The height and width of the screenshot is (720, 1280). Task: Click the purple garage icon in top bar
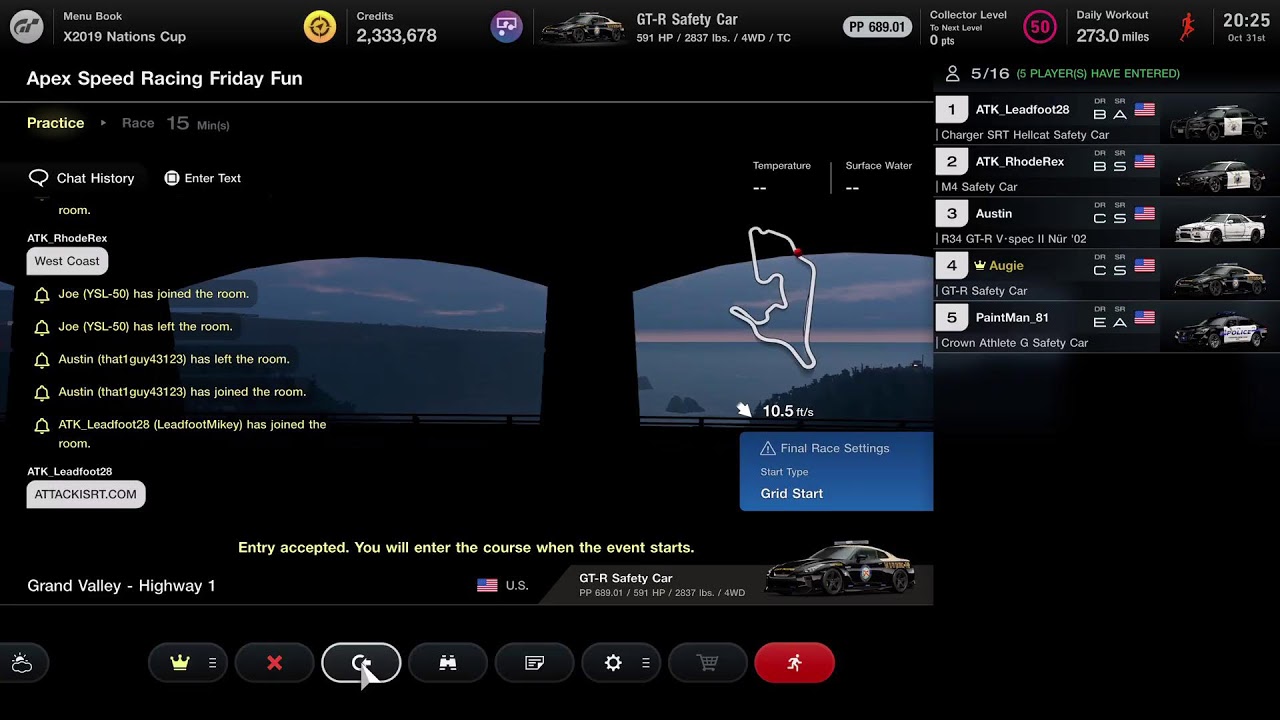[507, 27]
